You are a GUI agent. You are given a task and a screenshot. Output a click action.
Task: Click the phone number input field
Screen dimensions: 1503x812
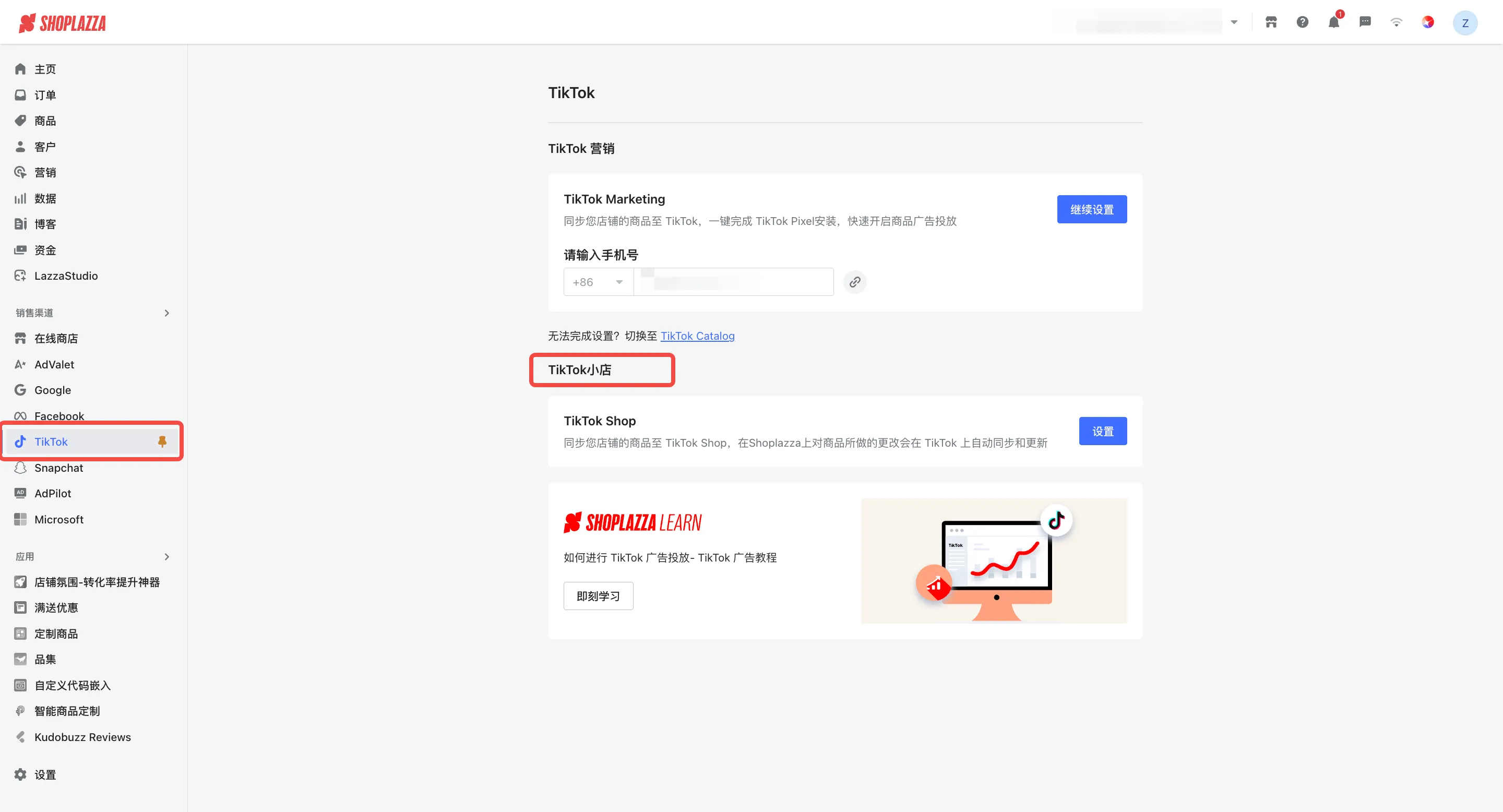click(733, 282)
